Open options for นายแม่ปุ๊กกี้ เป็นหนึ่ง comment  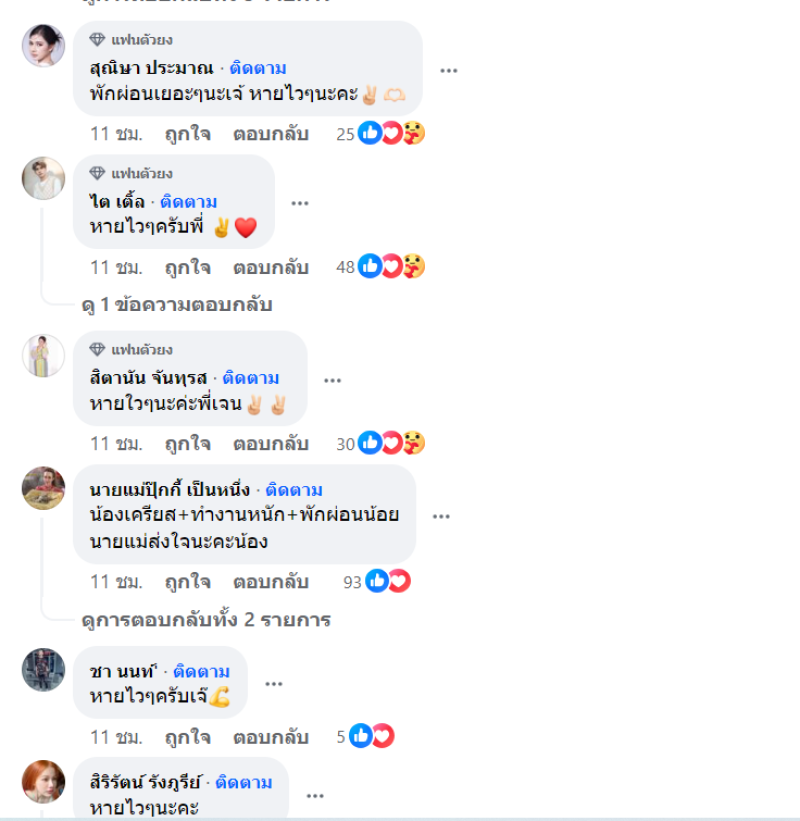click(441, 516)
